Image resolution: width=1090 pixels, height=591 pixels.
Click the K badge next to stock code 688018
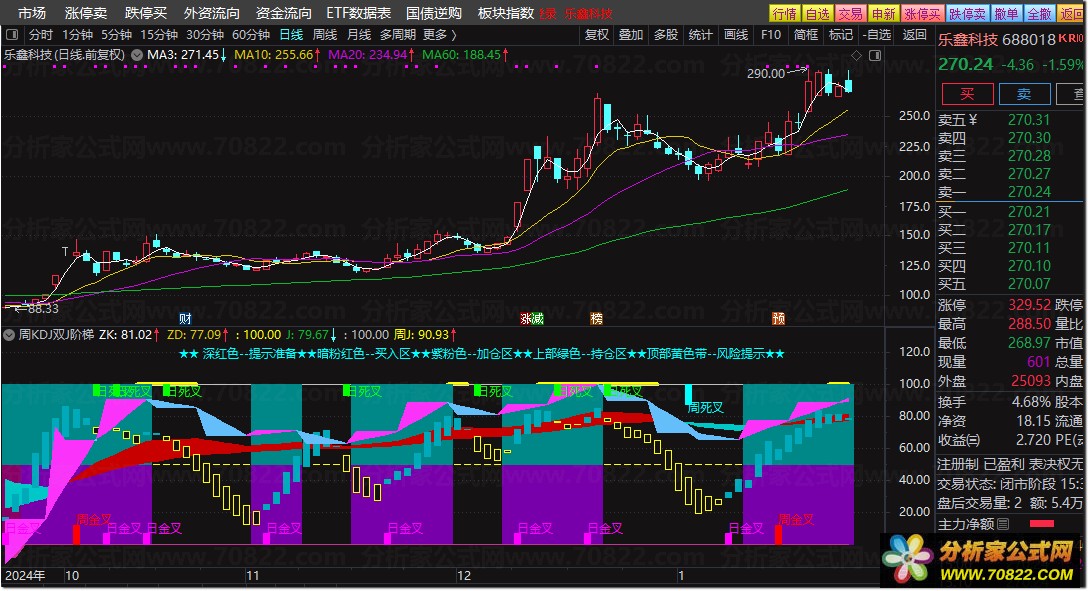pyautogui.click(x=1062, y=38)
